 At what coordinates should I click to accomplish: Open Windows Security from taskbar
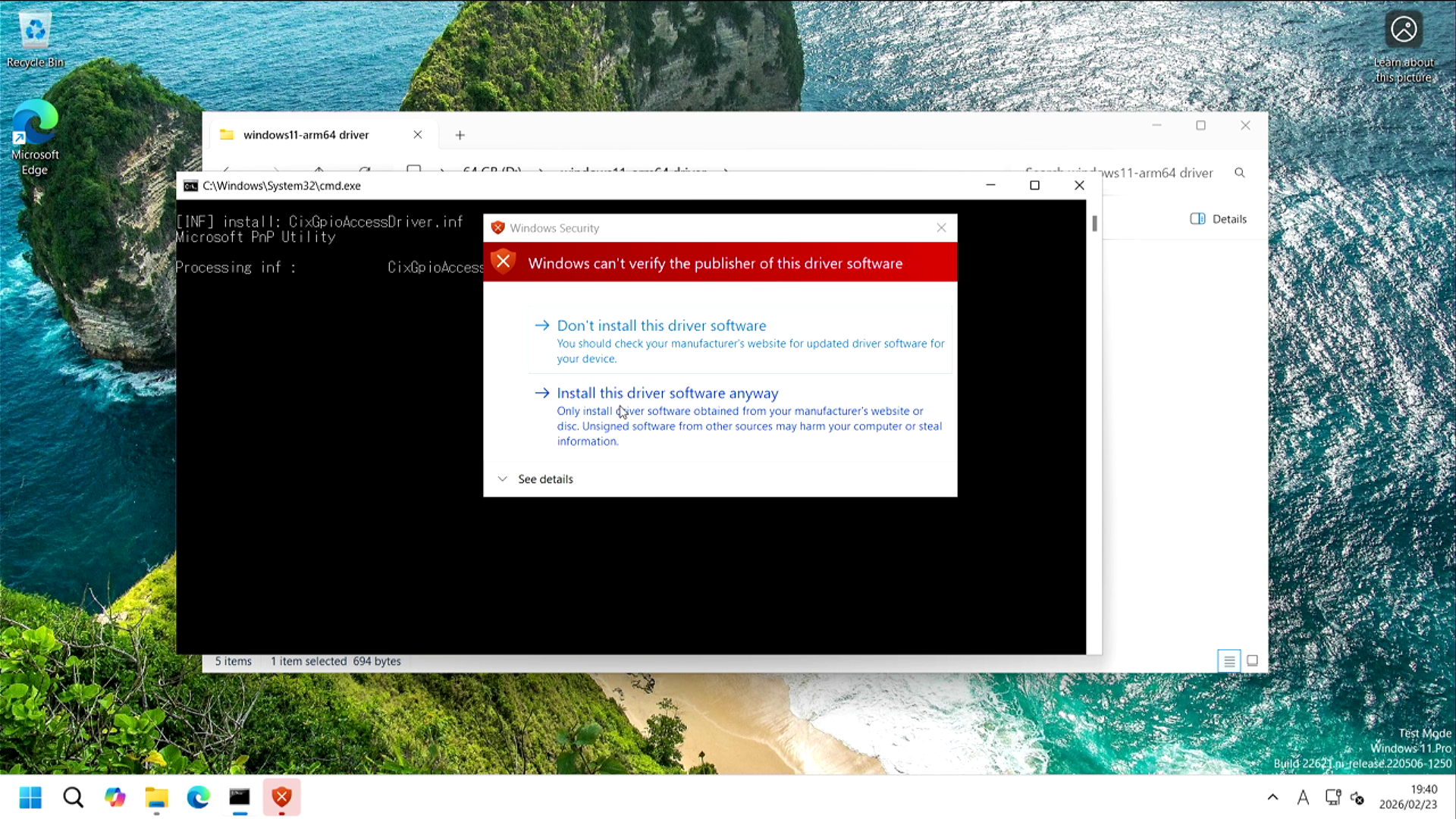pos(281,797)
